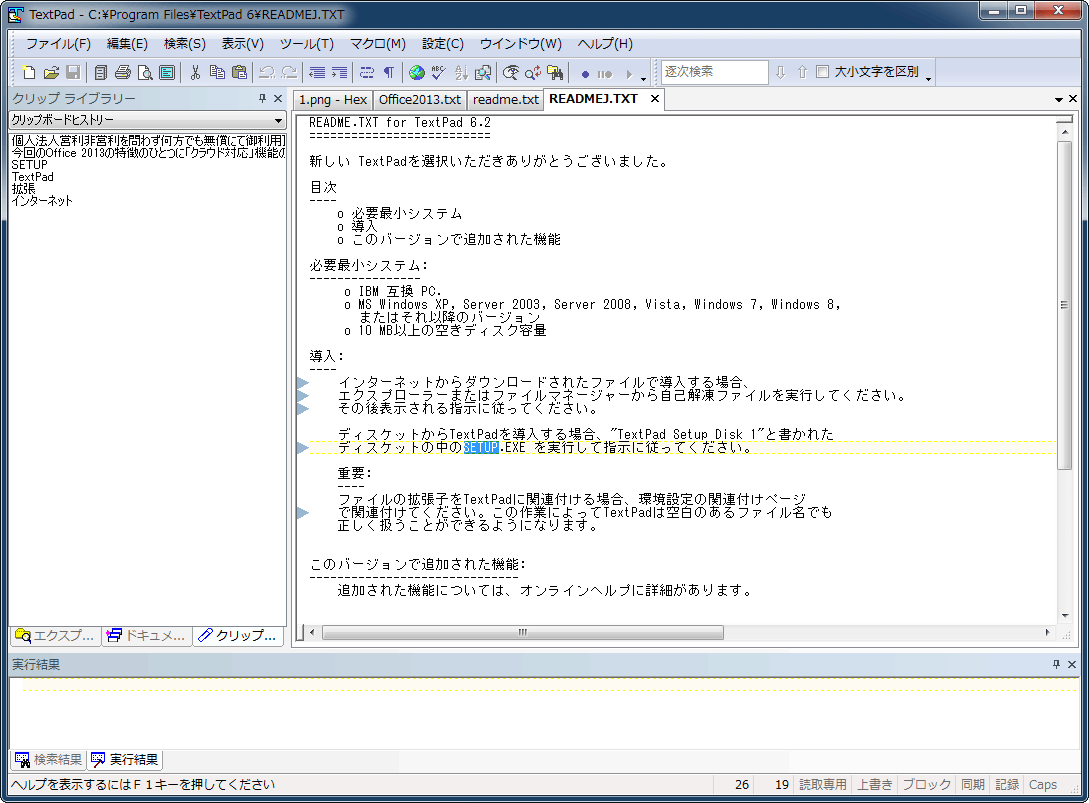
Task: Click the A-Z sort icon
Action: 461,72
